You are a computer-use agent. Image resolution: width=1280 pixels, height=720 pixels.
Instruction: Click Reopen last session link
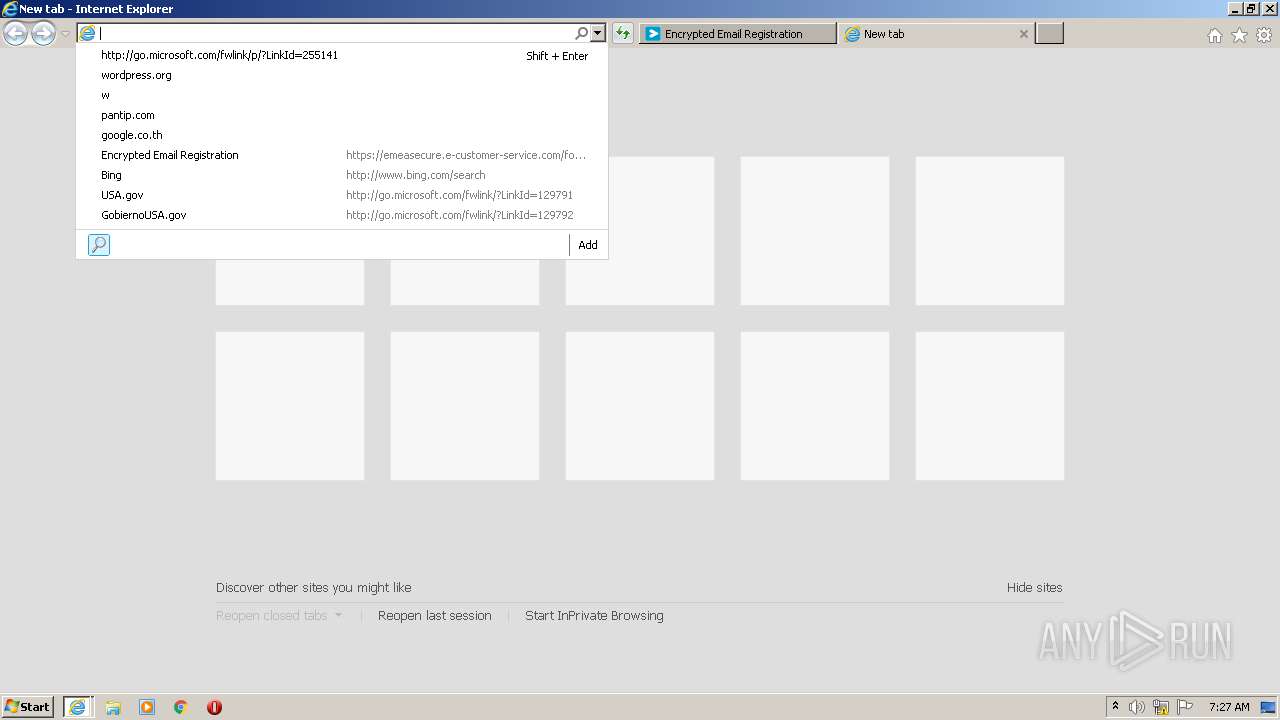pyautogui.click(x=435, y=616)
